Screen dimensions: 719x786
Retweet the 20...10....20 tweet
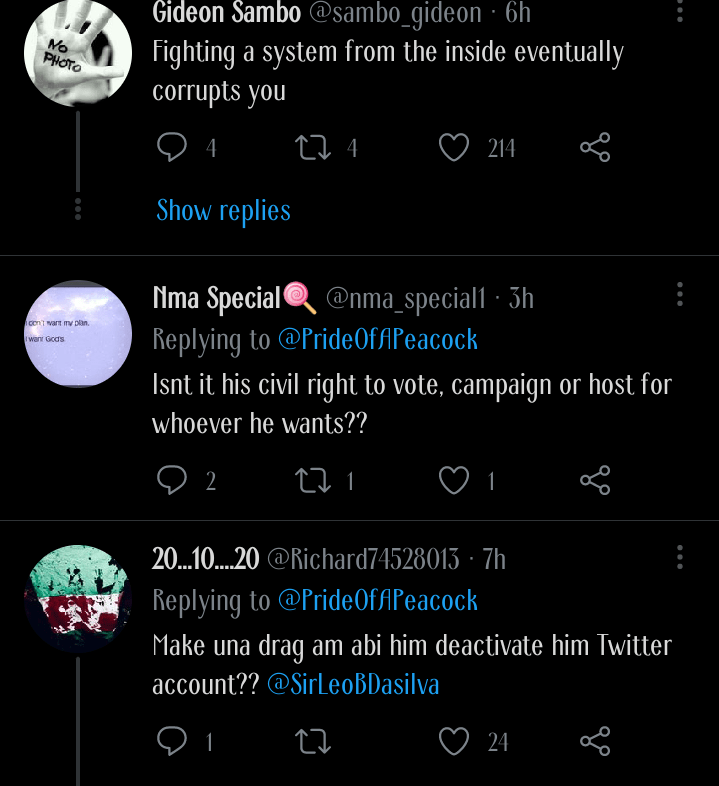313,741
